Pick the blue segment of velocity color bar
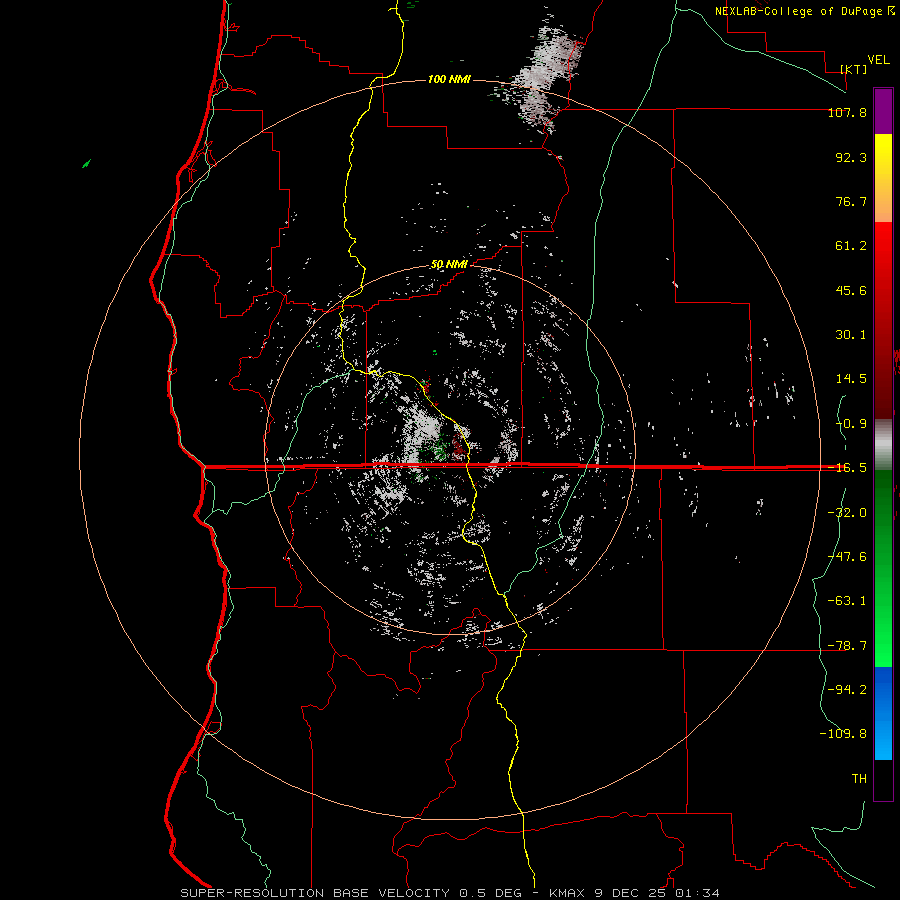Viewport: 900px width, 900px height. click(883, 713)
